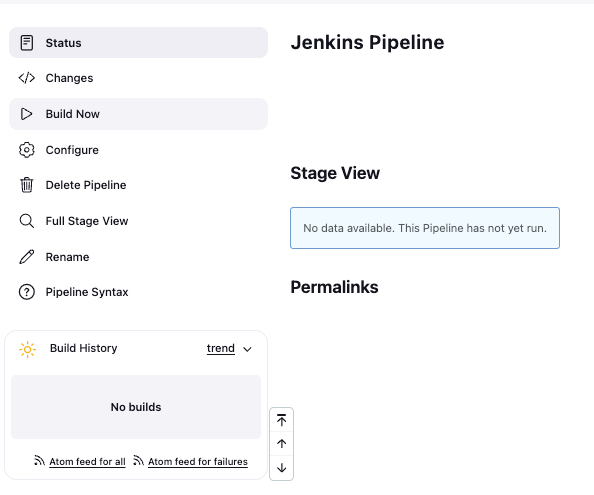Click the No builds placeholder text
This screenshot has width=594, height=495.
click(136, 407)
